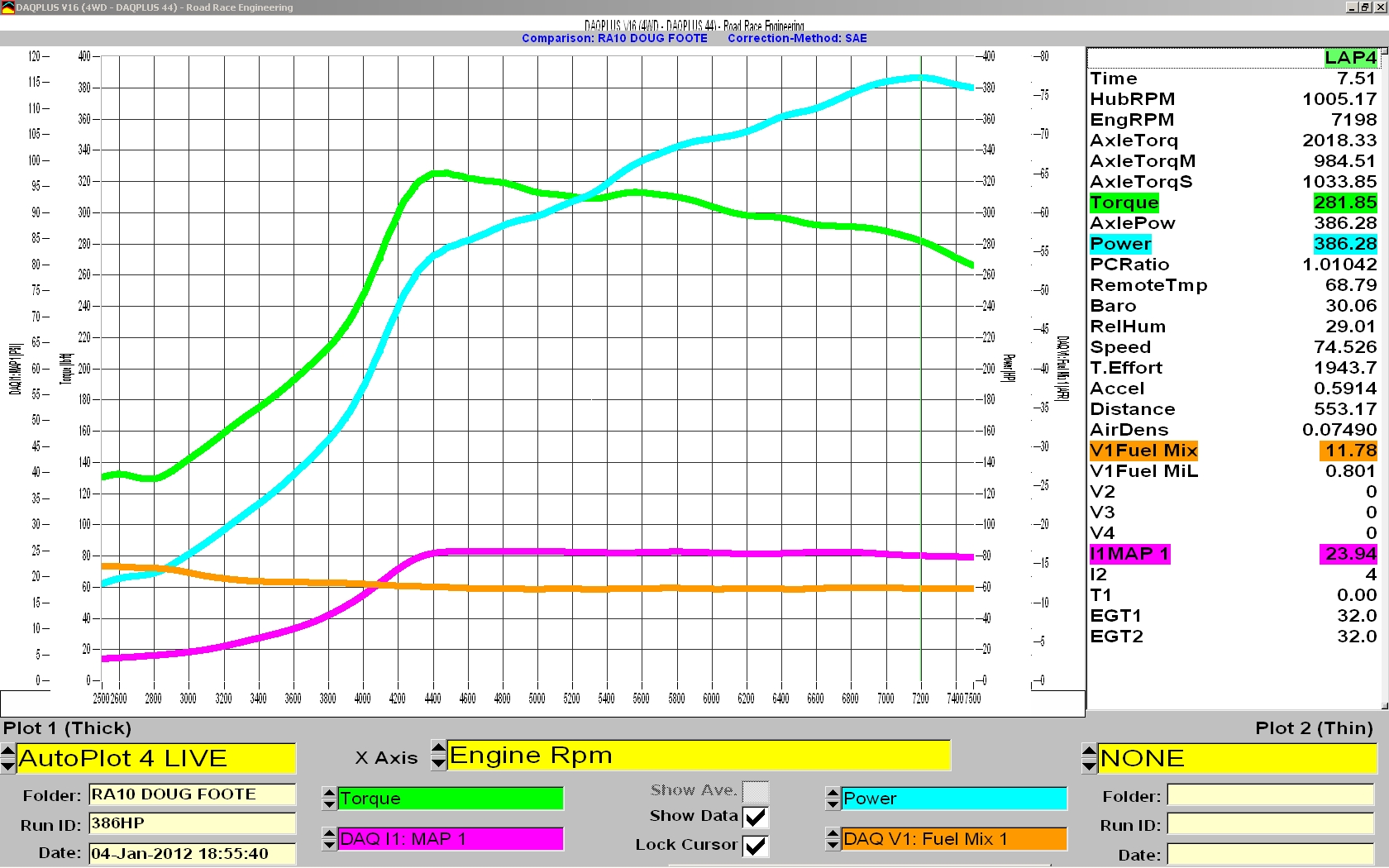Click the Plot 1 Run ID field showing 386HP
Image resolution: width=1389 pixels, height=868 pixels.
(x=192, y=823)
